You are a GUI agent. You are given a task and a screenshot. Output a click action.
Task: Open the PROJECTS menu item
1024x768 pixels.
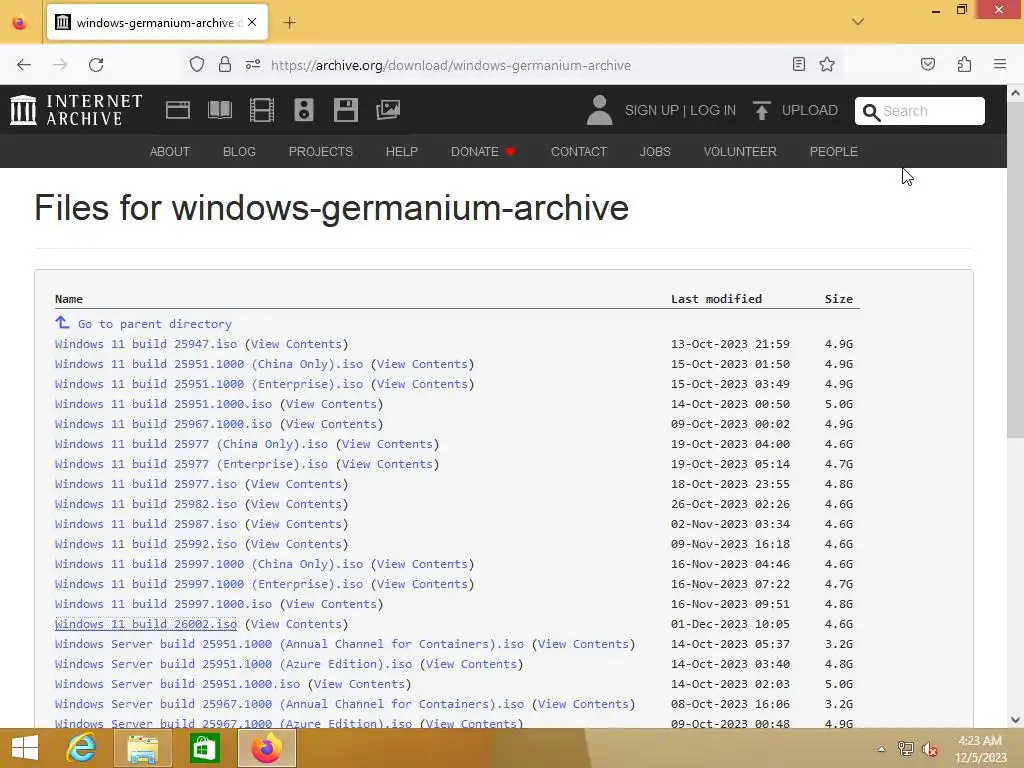point(321,152)
